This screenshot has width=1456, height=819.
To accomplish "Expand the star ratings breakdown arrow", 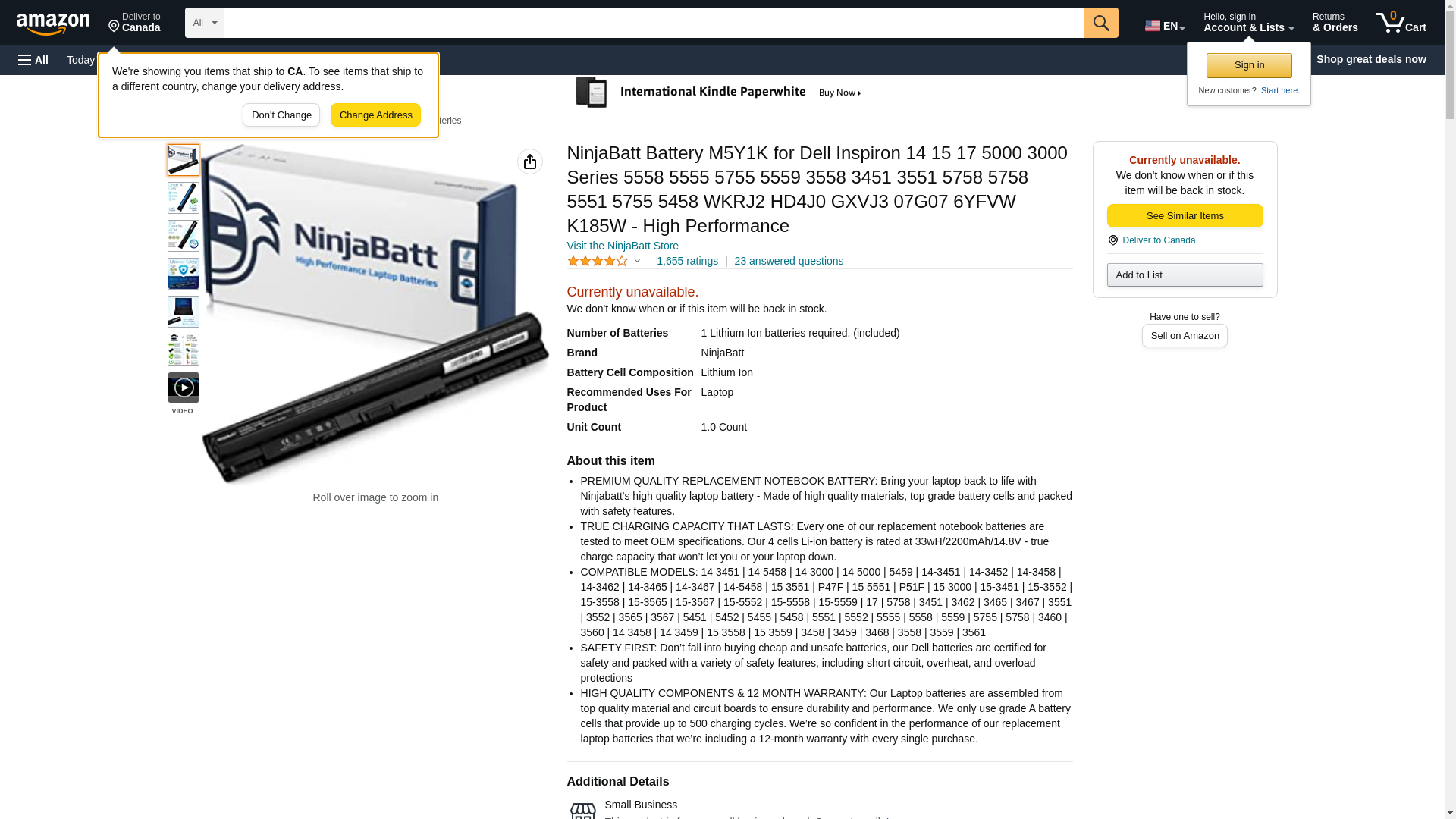I will click(637, 261).
